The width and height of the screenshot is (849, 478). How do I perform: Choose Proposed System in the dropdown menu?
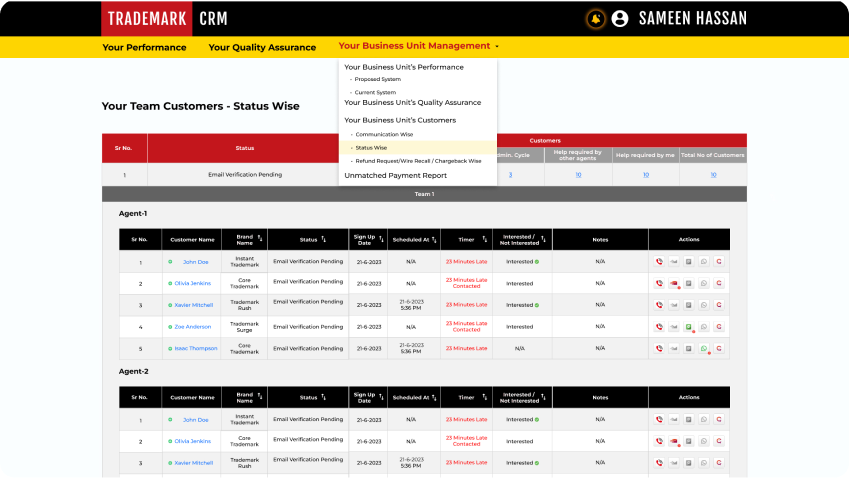[x=377, y=79]
